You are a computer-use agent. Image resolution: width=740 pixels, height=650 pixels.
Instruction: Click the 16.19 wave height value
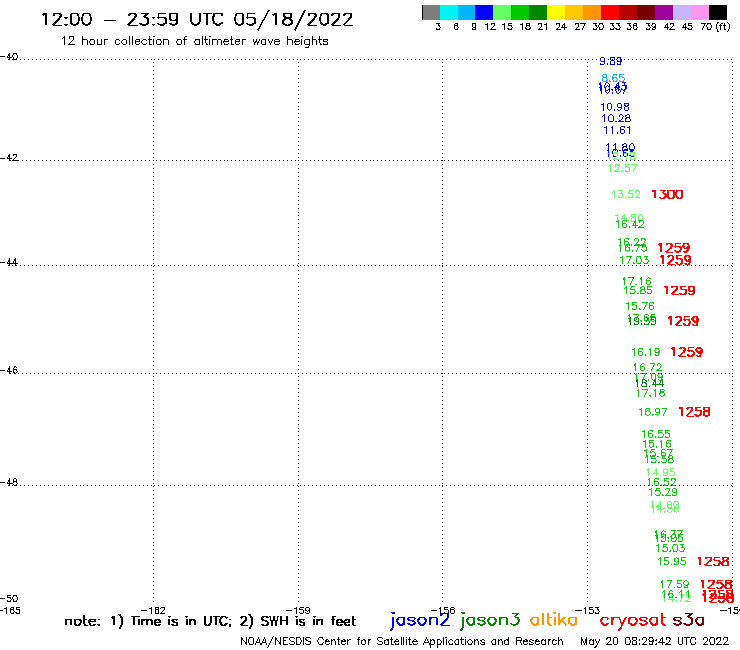pyautogui.click(x=646, y=352)
